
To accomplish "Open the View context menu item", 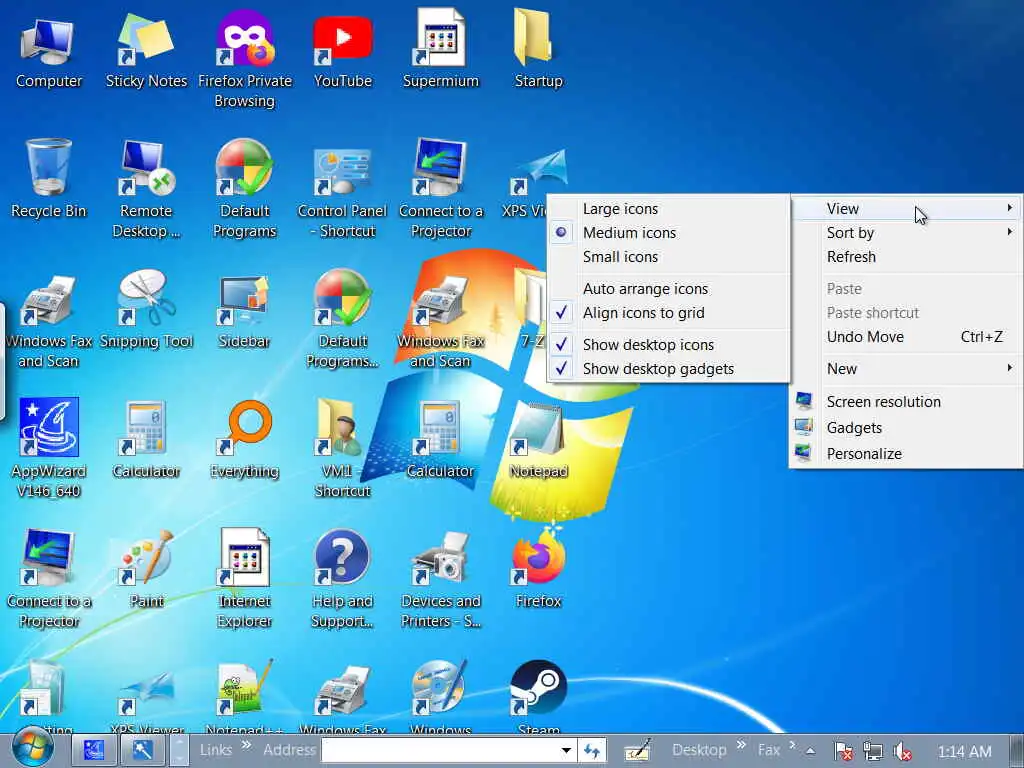I will click(x=906, y=209).
